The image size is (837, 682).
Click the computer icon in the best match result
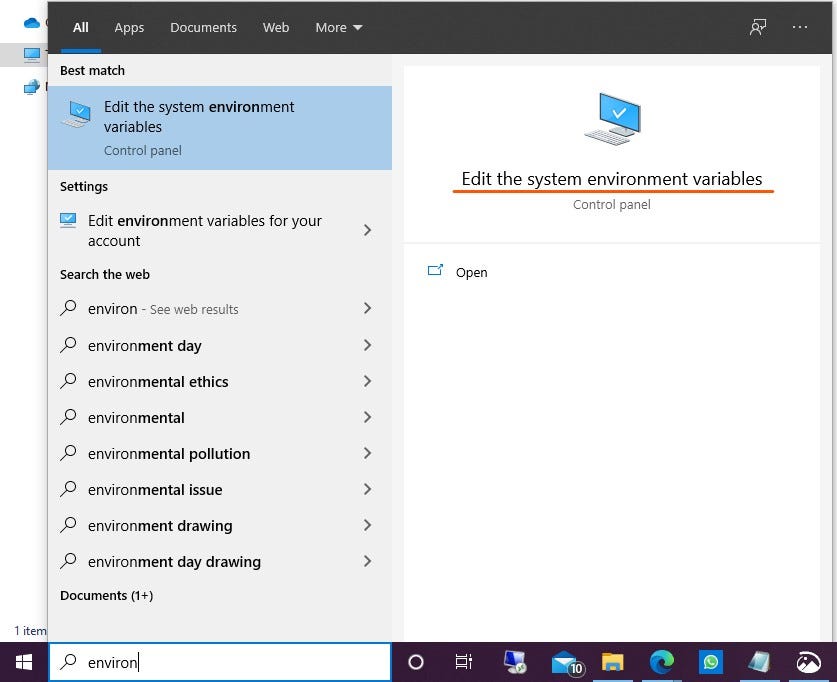[x=77, y=114]
